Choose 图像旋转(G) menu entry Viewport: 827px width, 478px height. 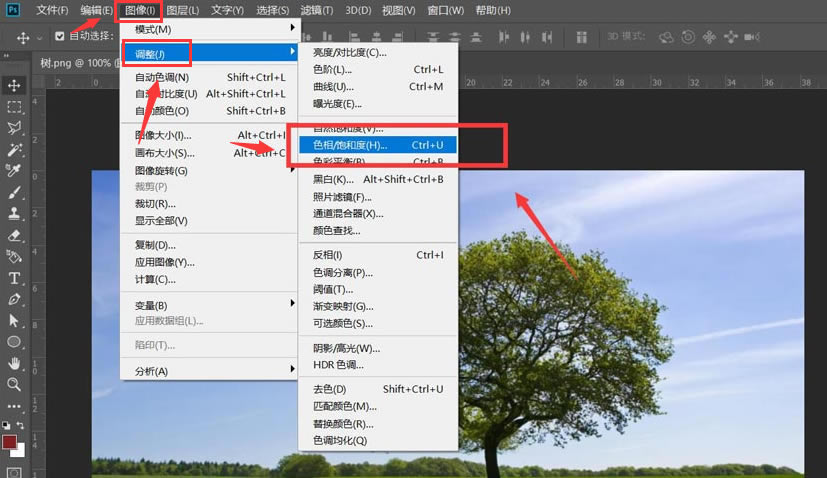209,170
